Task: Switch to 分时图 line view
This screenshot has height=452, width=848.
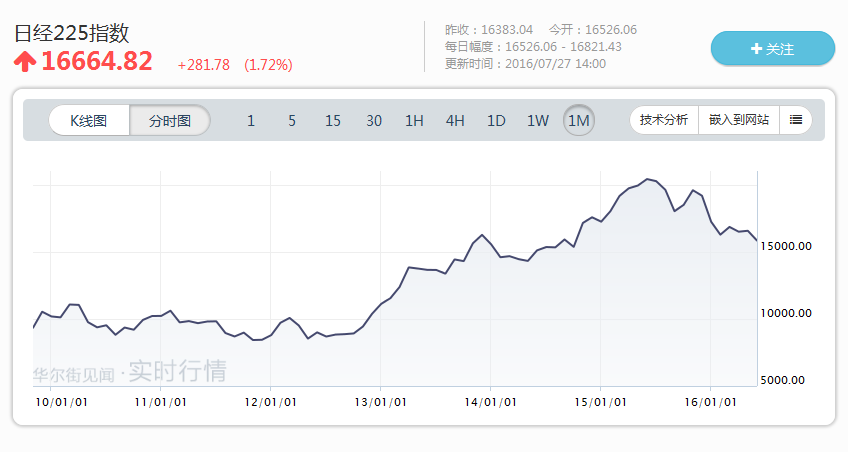Action: pos(170,120)
